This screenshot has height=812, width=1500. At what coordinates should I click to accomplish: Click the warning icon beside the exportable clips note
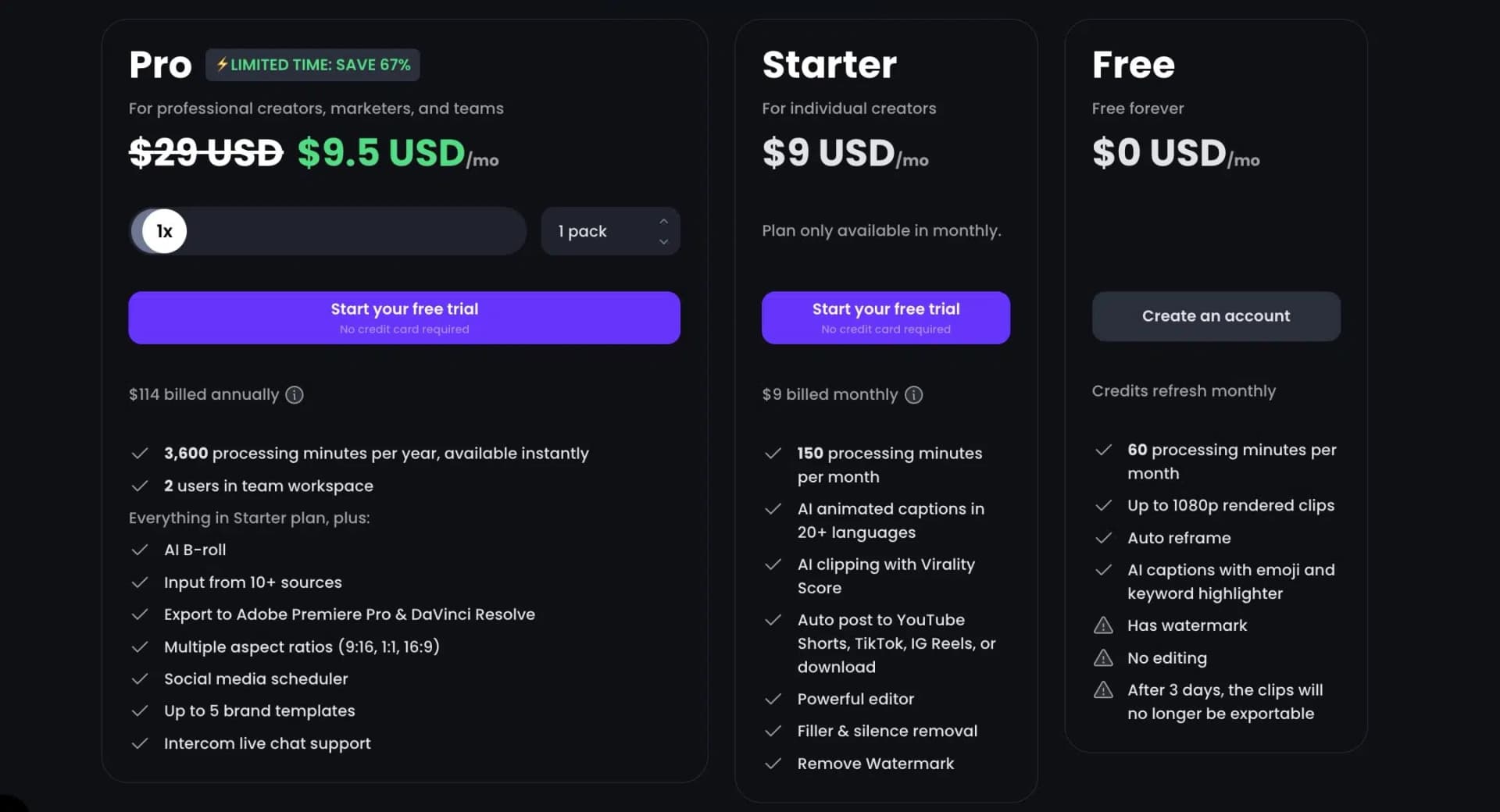point(1104,689)
